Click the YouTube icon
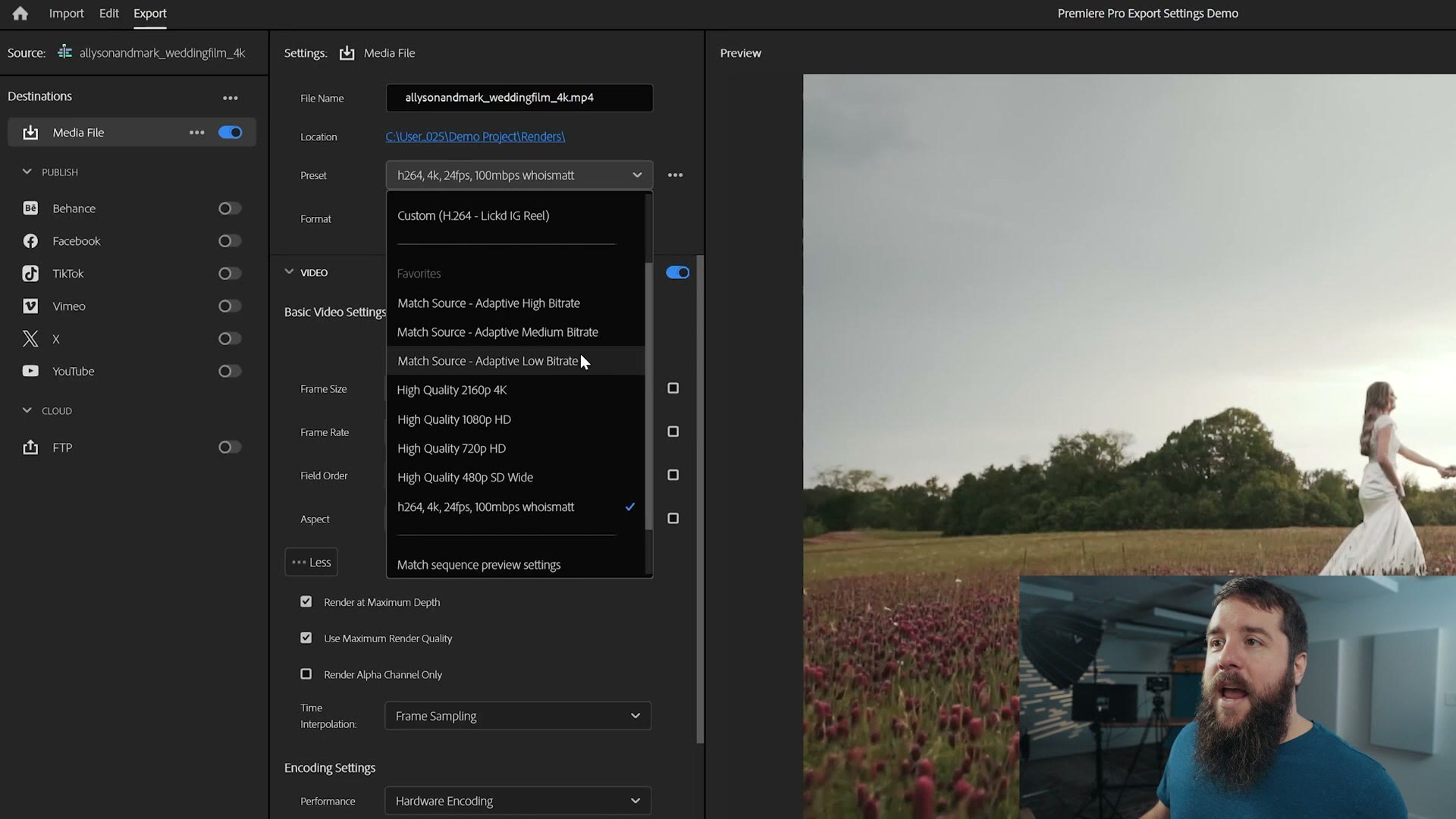This screenshot has height=819, width=1456. (x=30, y=372)
